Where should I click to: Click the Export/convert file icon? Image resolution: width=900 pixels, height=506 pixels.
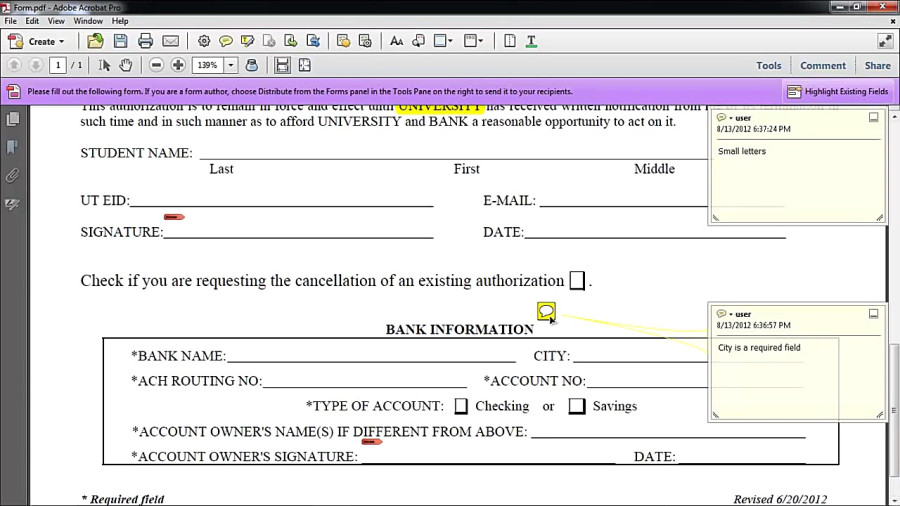(313, 41)
